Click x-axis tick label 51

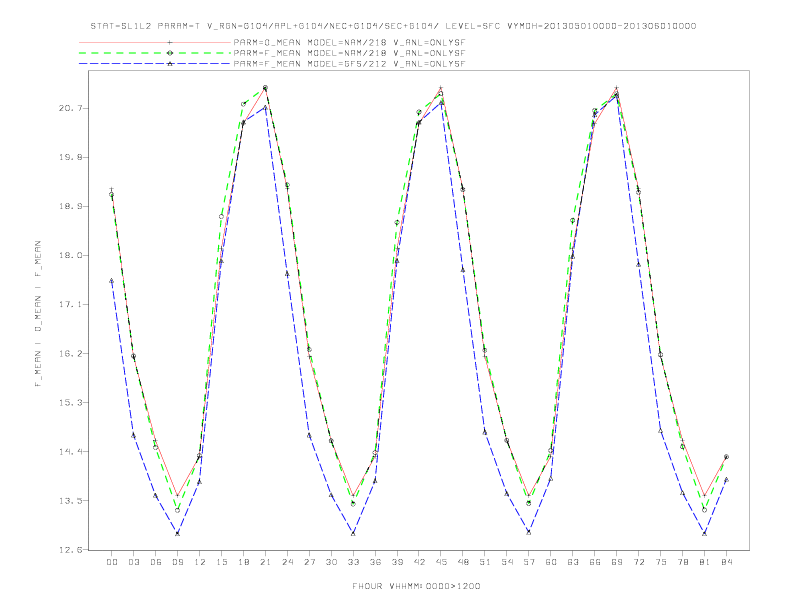point(485,562)
